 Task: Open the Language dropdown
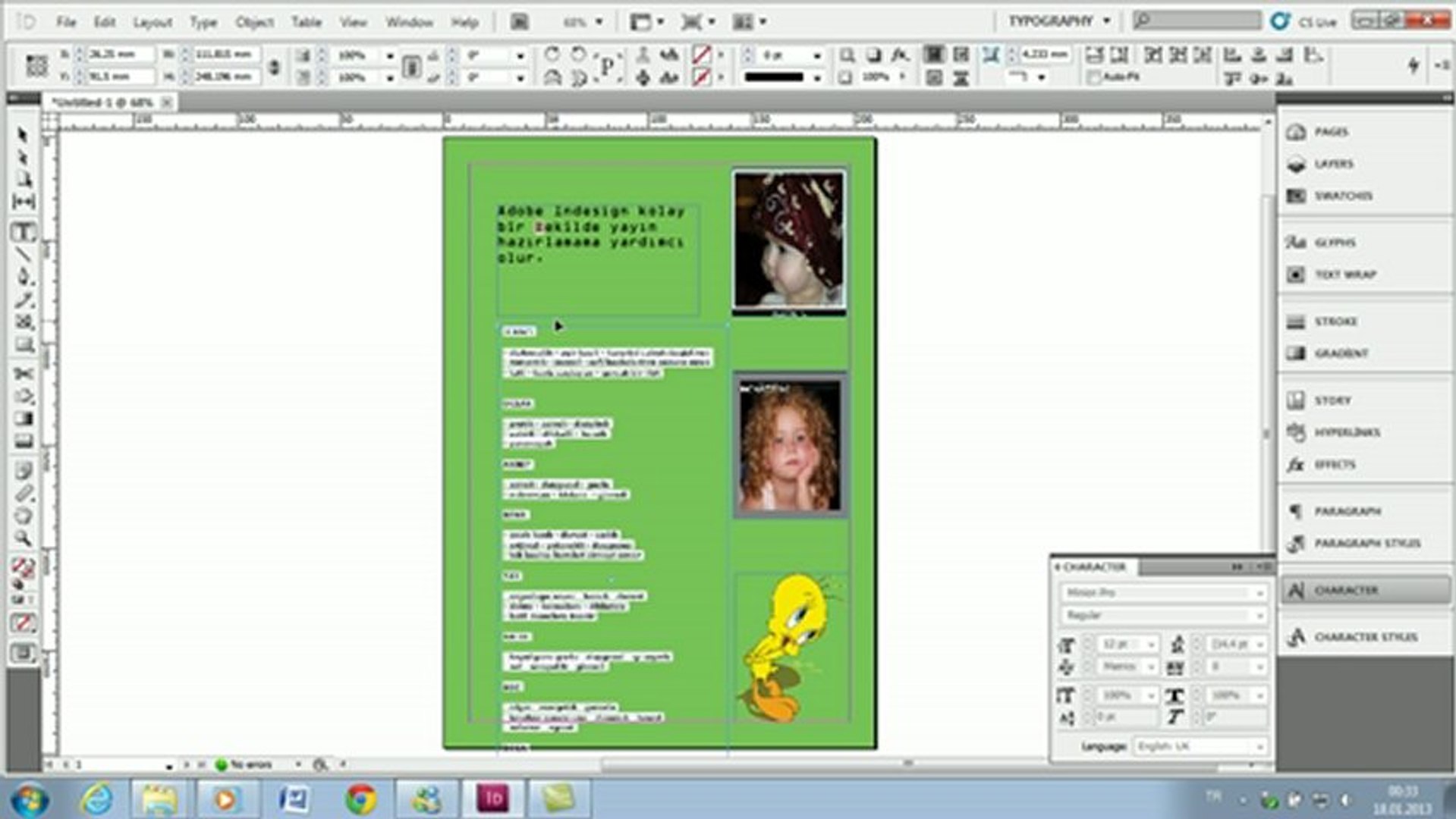point(1259,747)
